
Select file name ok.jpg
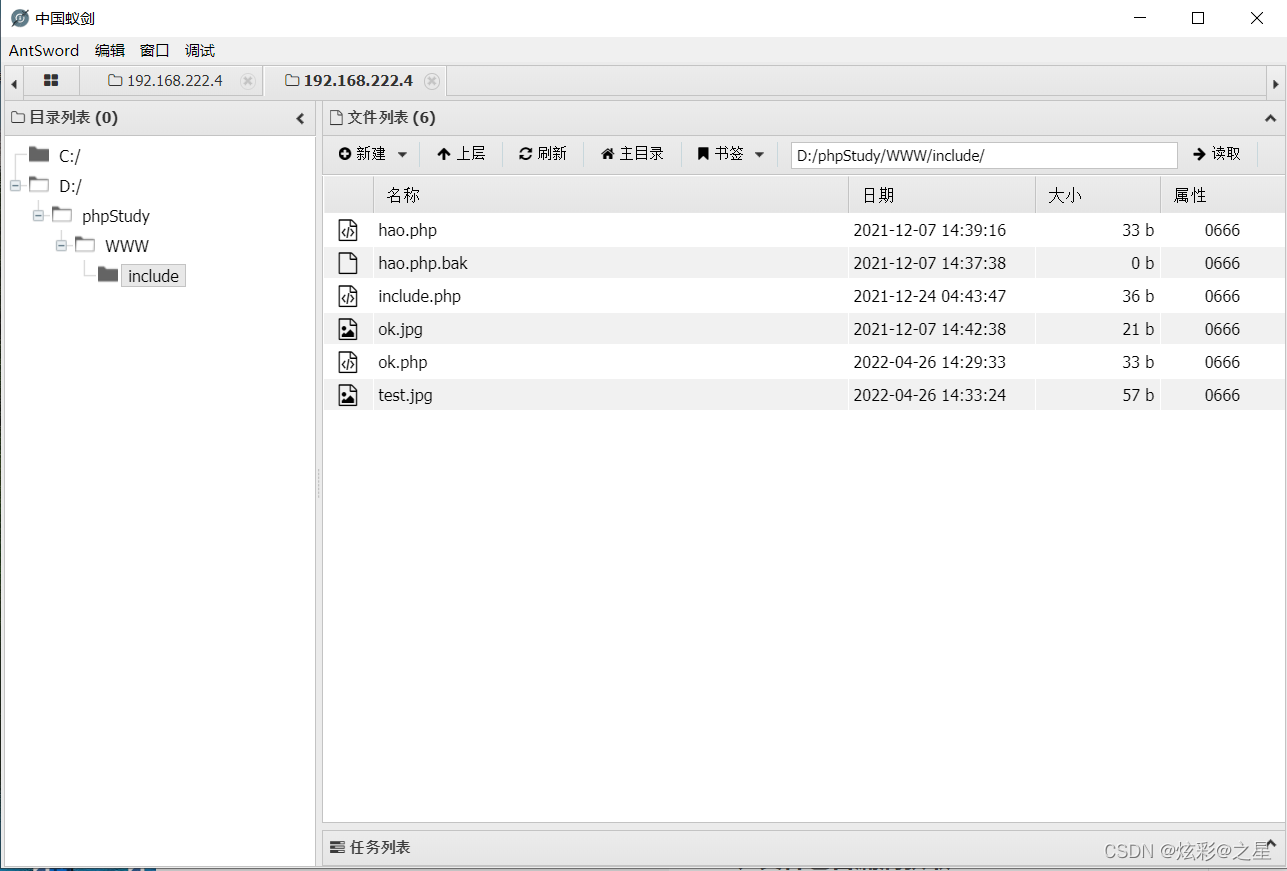(400, 329)
